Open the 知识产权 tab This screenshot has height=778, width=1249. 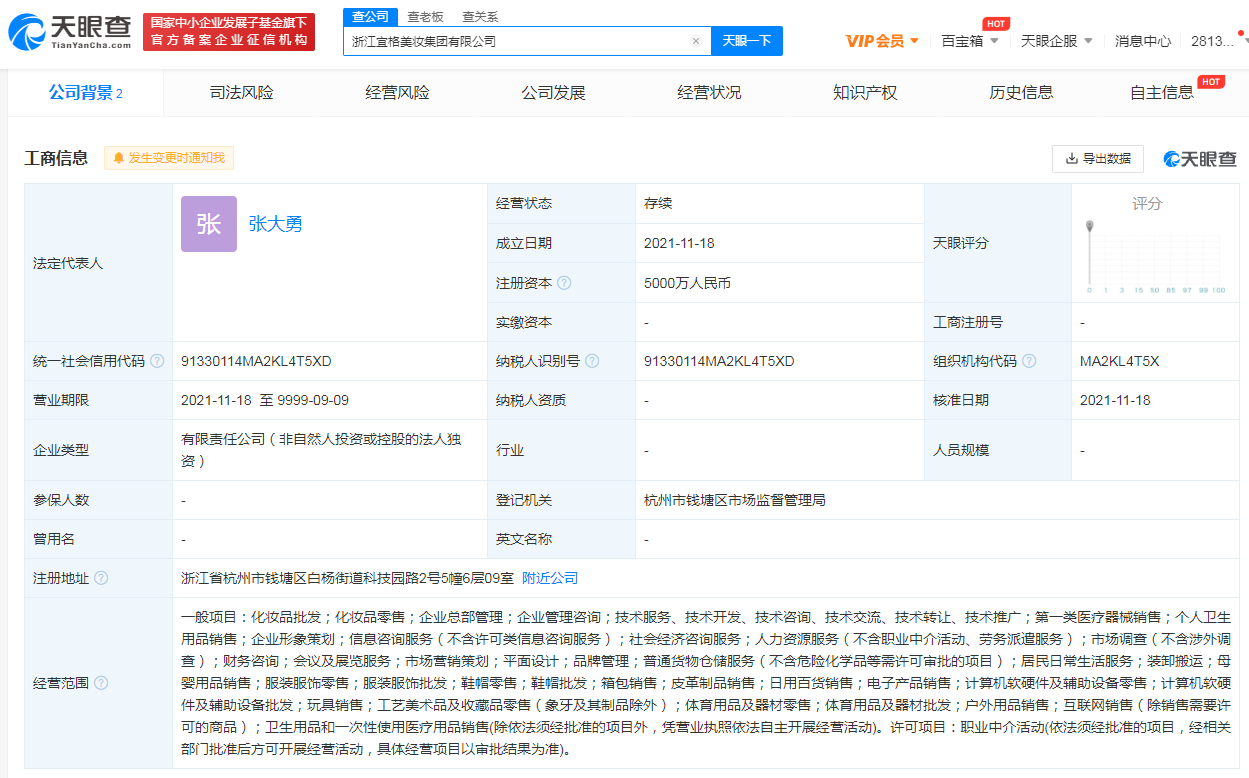(x=865, y=93)
